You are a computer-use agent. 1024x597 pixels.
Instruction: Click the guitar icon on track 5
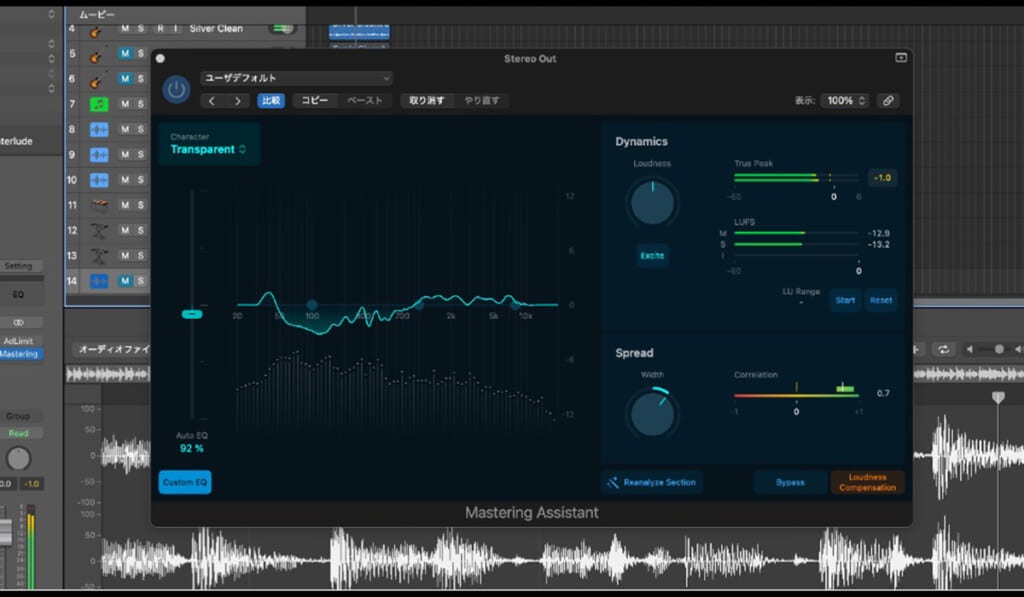click(x=97, y=54)
